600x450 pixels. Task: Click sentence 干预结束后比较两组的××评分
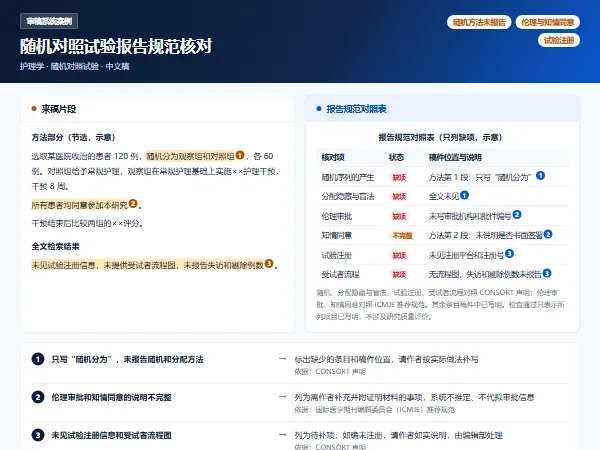pyautogui.click(x=87, y=223)
